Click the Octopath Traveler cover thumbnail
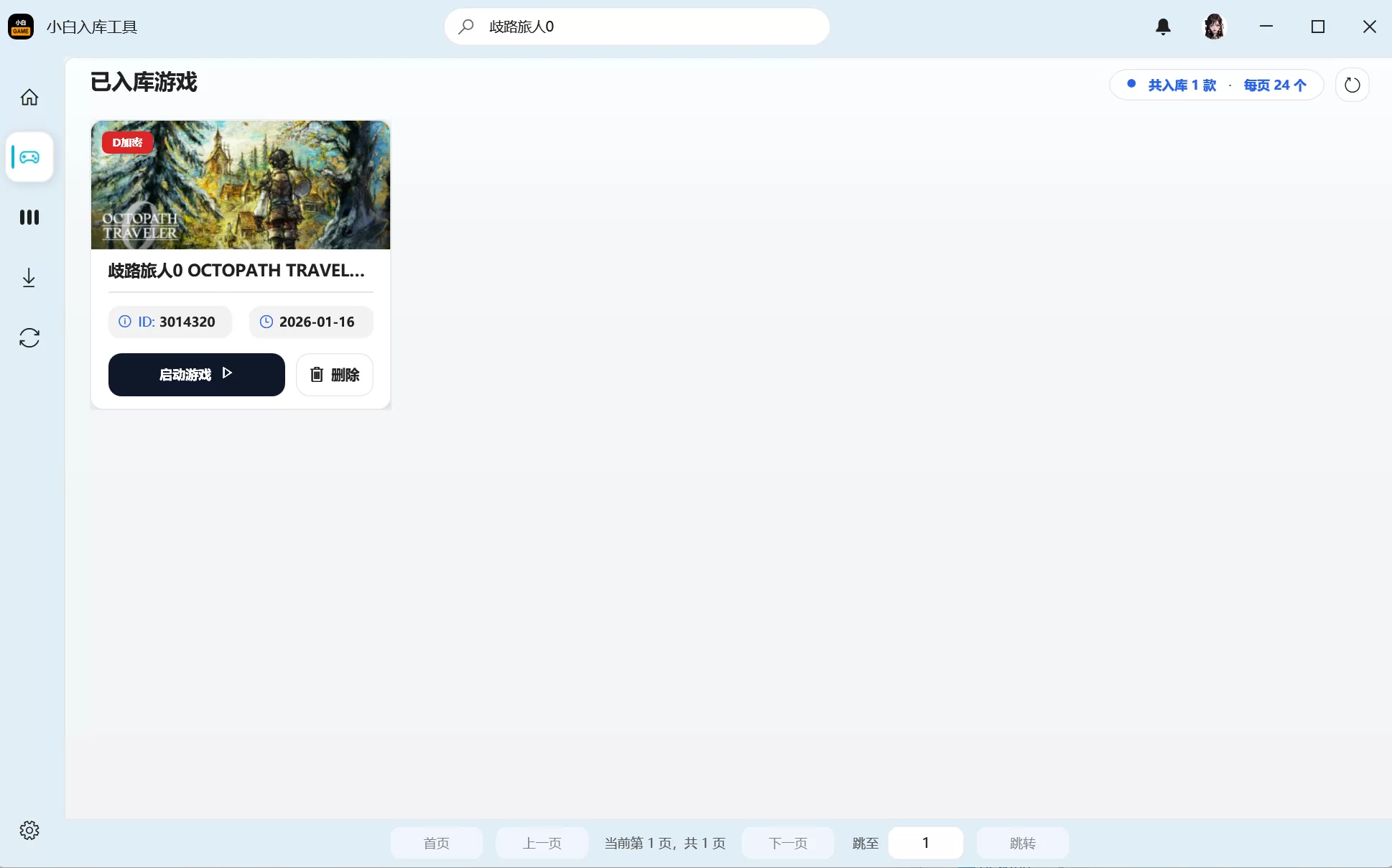 pos(240,185)
